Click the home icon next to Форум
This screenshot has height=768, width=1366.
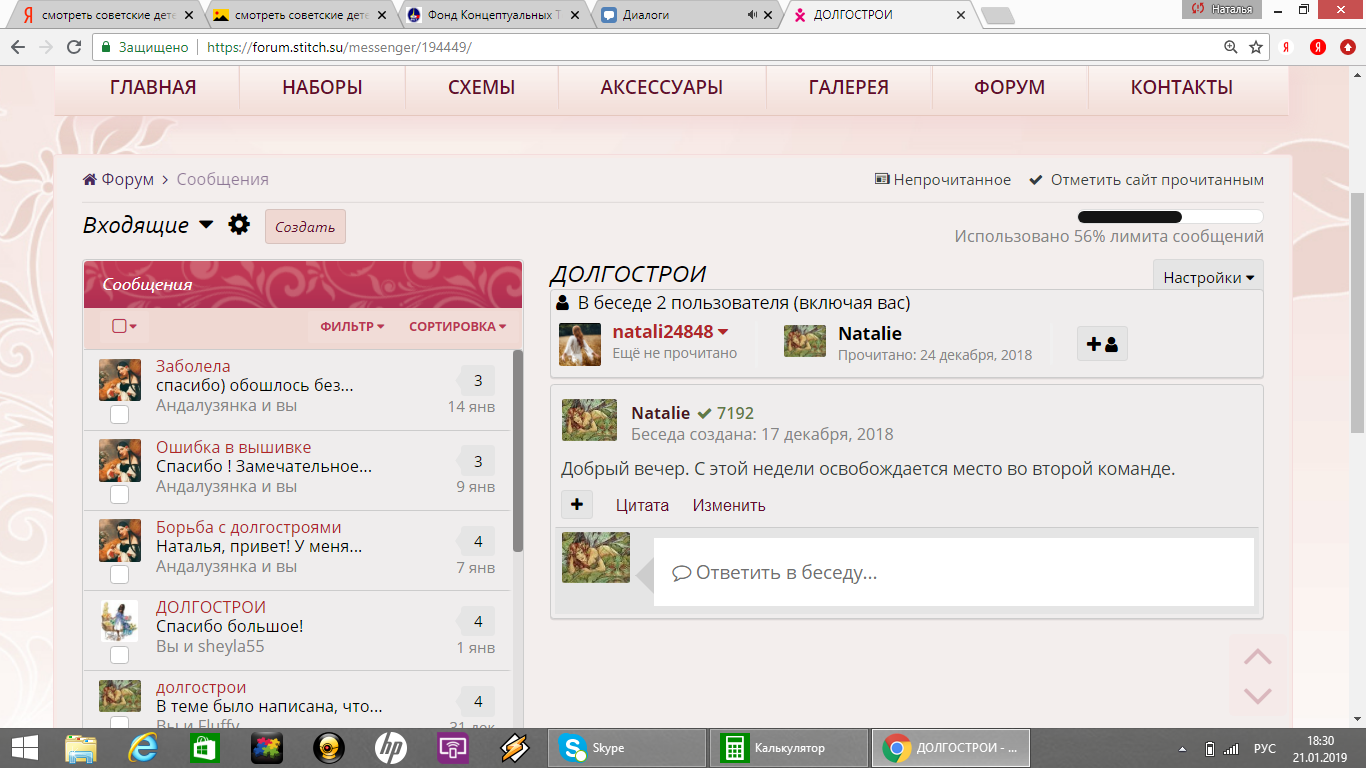[90, 180]
